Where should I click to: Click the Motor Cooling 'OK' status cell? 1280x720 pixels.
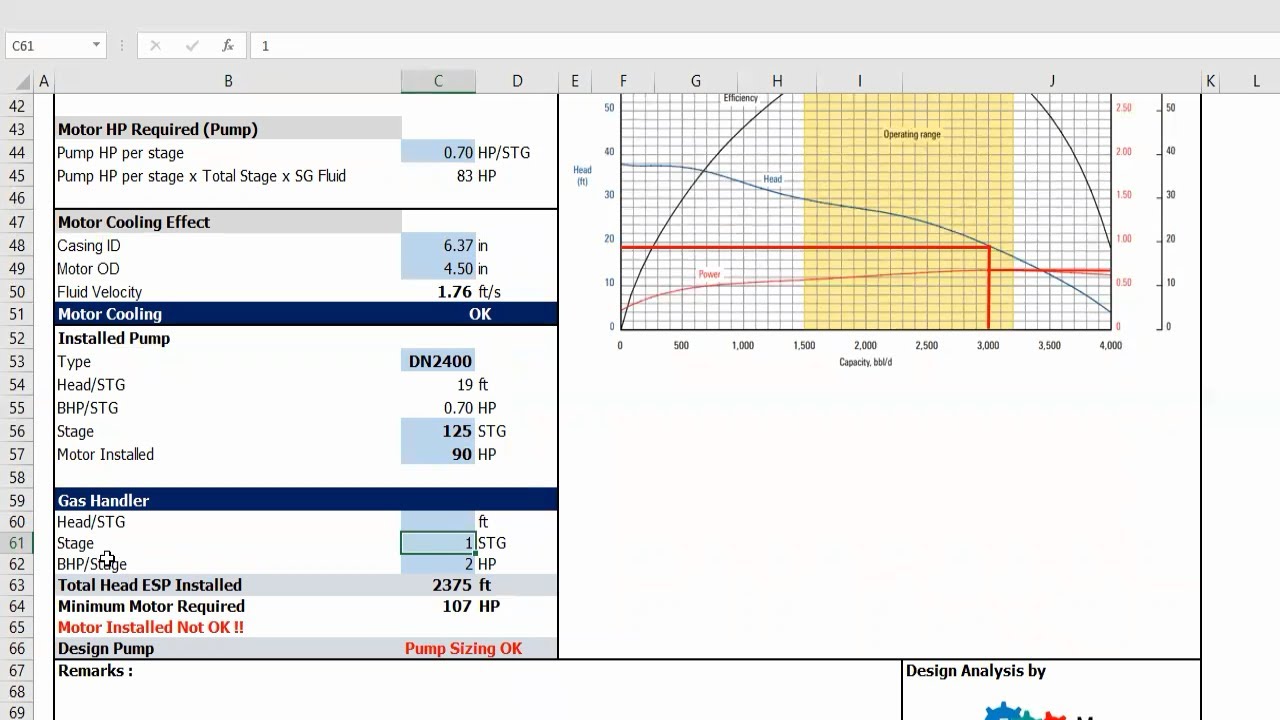coord(479,314)
